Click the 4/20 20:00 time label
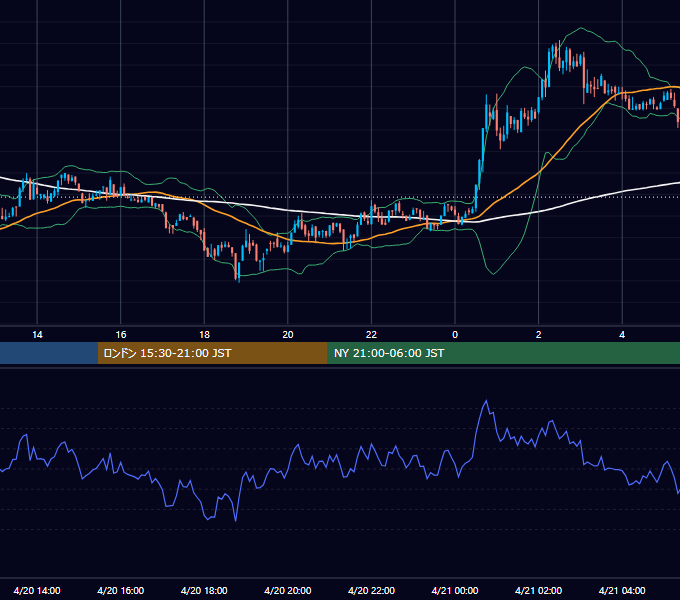The height and width of the screenshot is (600, 680). (288, 590)
